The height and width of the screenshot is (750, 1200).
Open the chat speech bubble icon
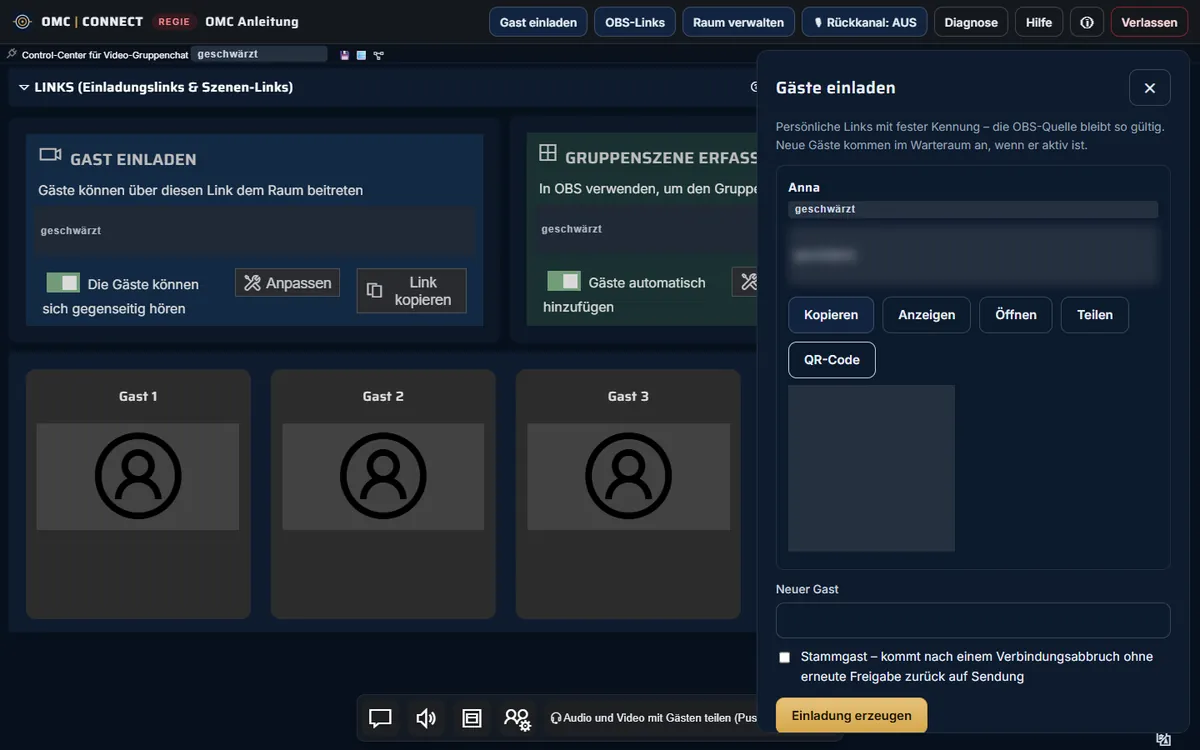point(380,718)
